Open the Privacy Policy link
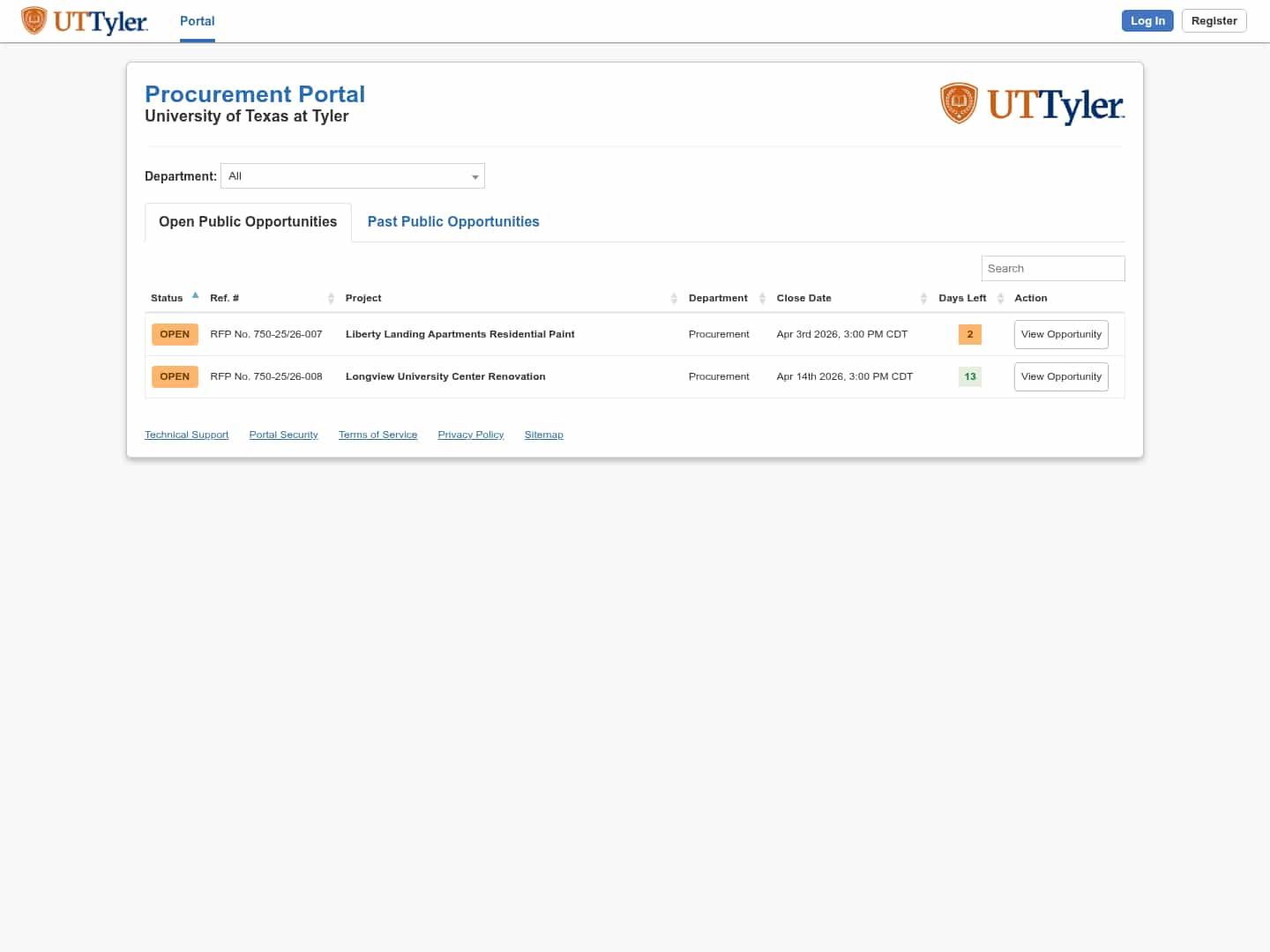The height and width of the screenshot is (952, 1270). (471, 435)
